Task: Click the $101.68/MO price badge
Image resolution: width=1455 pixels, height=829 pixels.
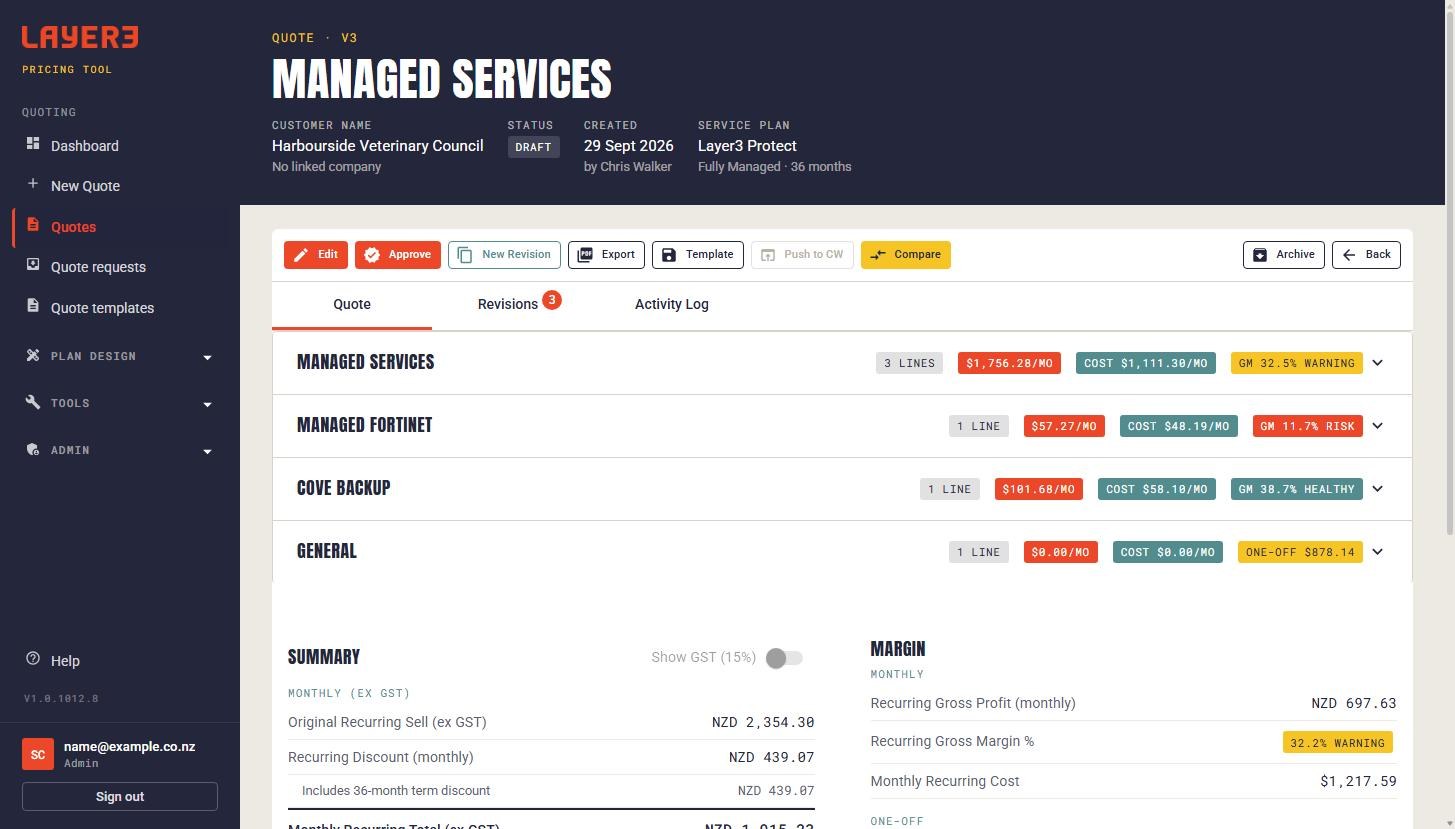Action: pos(1039,489)
